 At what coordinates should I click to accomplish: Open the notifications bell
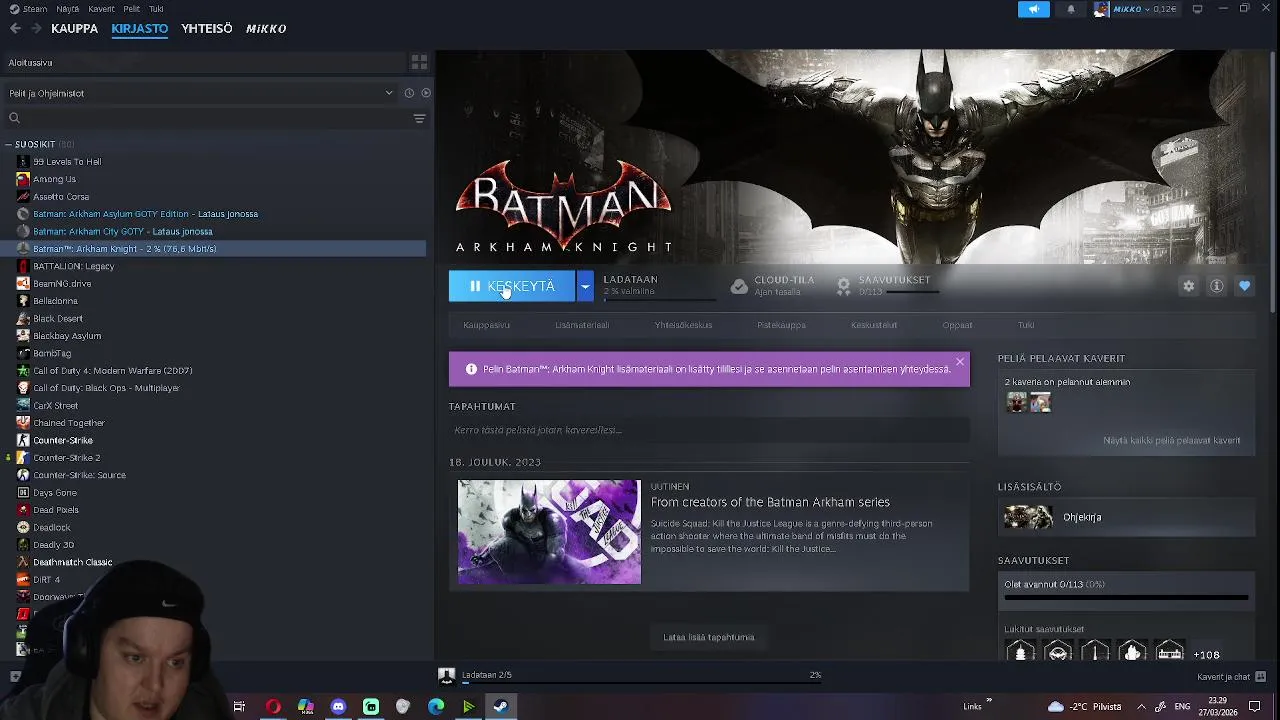pos(1071,9)
